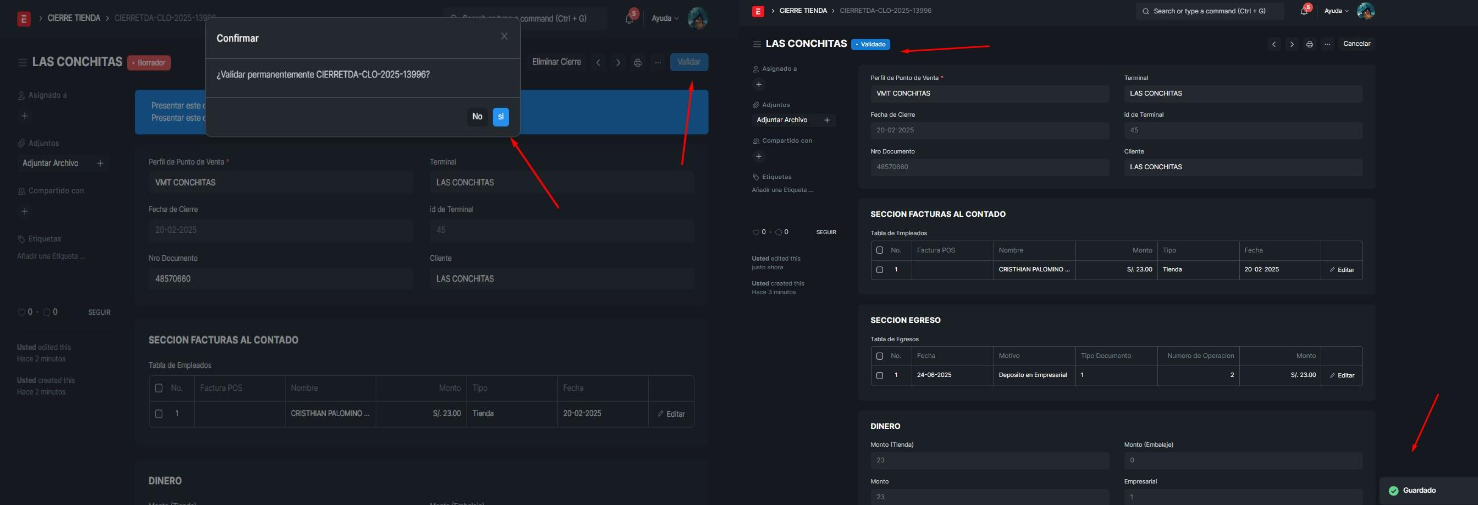1478x505 pixels.
Task: Open the notifications bell on the Validado page
Action: (x=1304, y=11)
